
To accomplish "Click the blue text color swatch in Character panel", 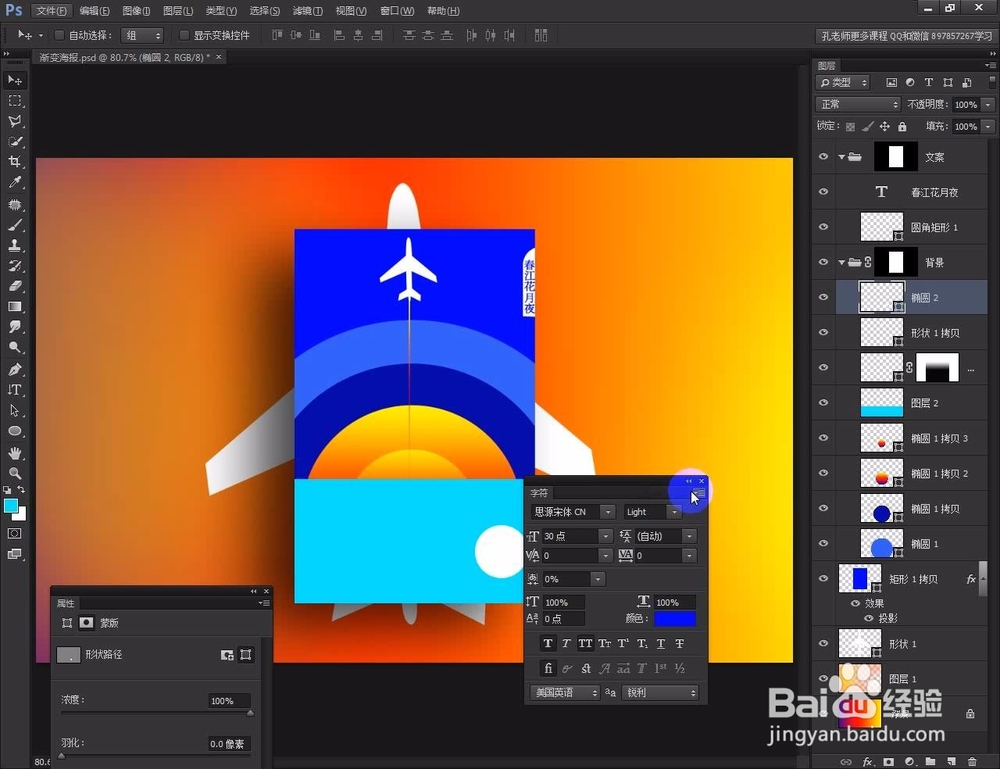I will tap(675, 619).
